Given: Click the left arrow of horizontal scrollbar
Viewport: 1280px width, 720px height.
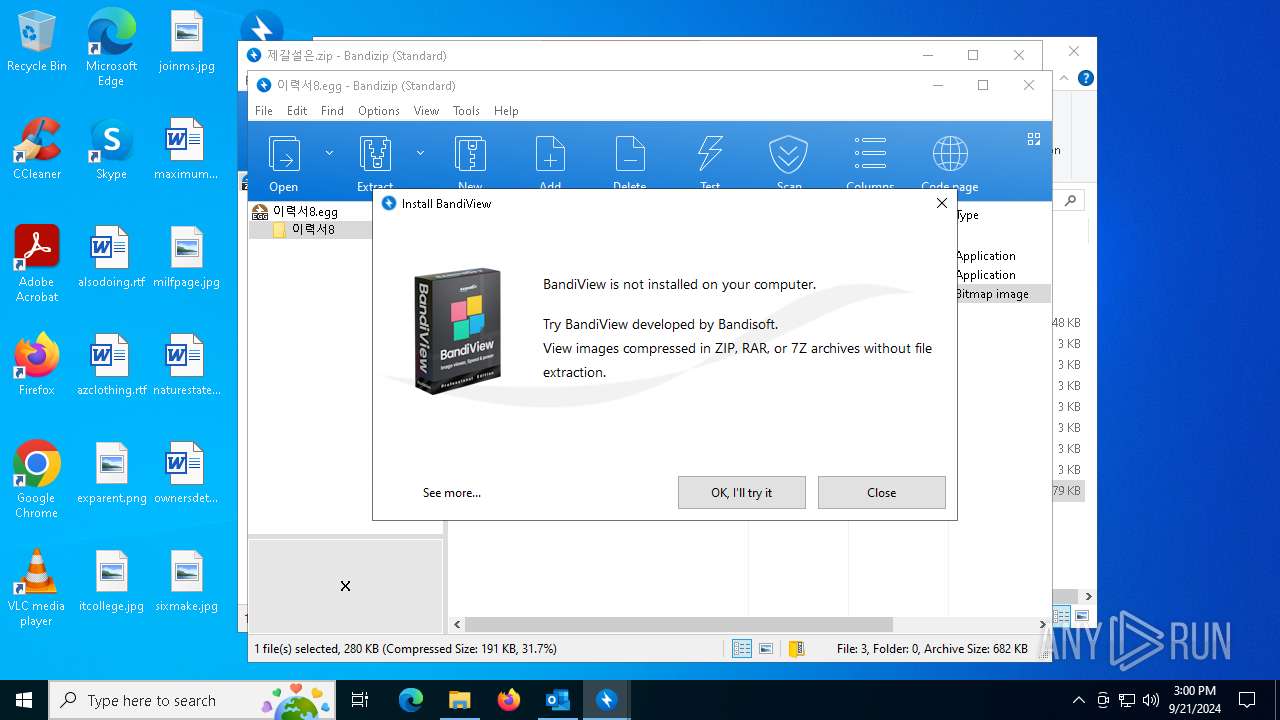Looking at the screenshot, I should [x=457, y=624].
